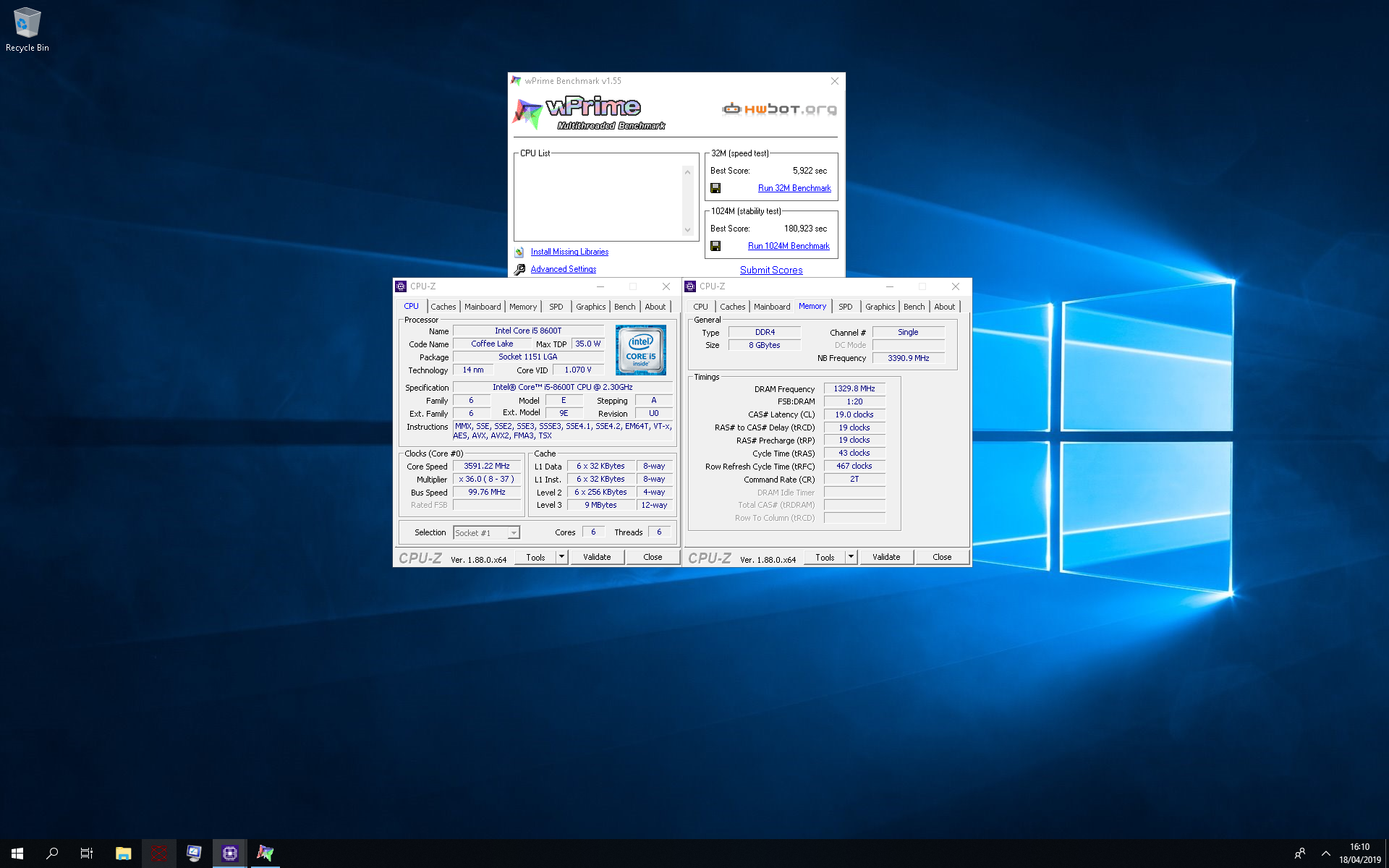Viewport: 1389px width, 868px height.
Task: Select the Mainboard tab in right CPU-Z window
Action: click(772, 307)
